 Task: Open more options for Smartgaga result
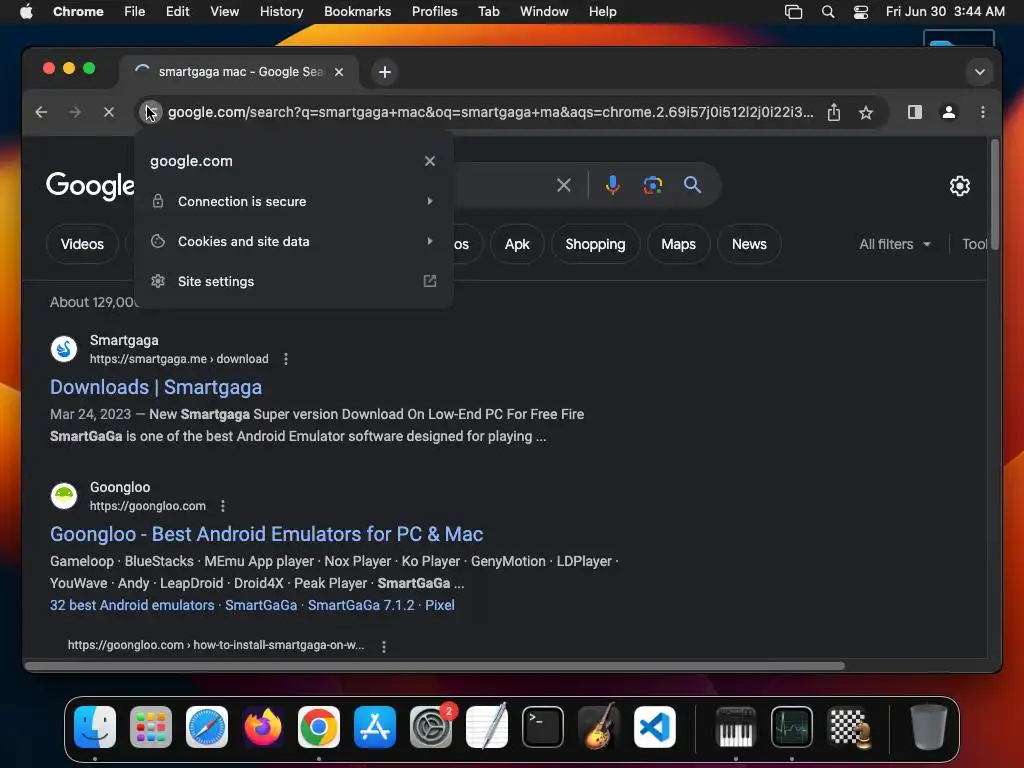click(x=285, y=359)
